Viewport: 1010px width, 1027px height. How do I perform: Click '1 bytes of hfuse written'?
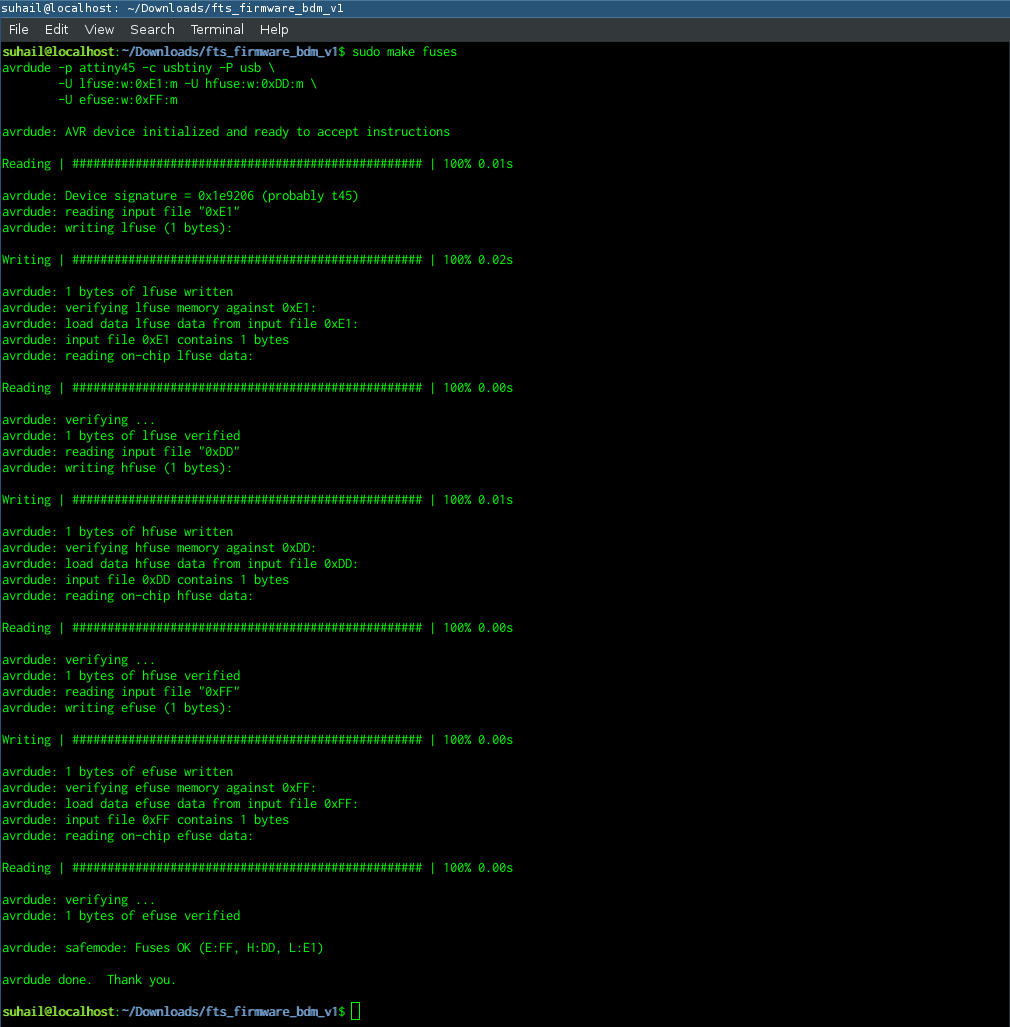pos(149,532)
